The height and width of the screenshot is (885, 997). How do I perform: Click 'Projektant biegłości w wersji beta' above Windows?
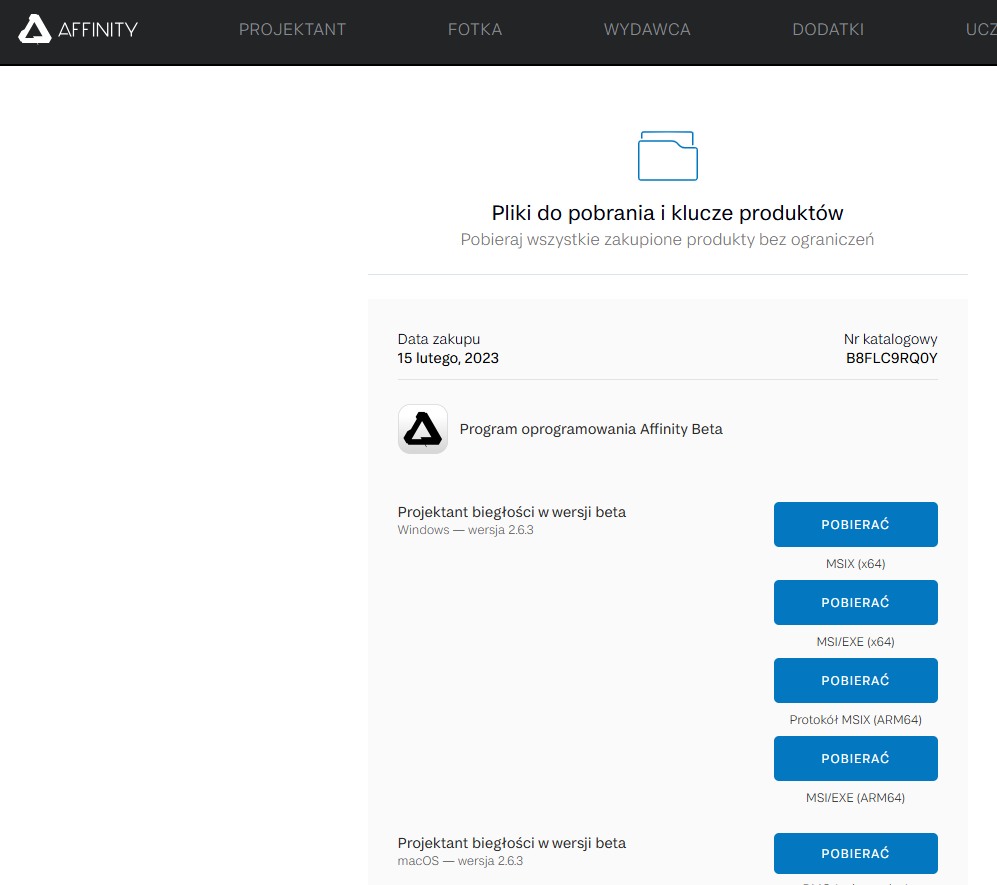pos(512,512)
